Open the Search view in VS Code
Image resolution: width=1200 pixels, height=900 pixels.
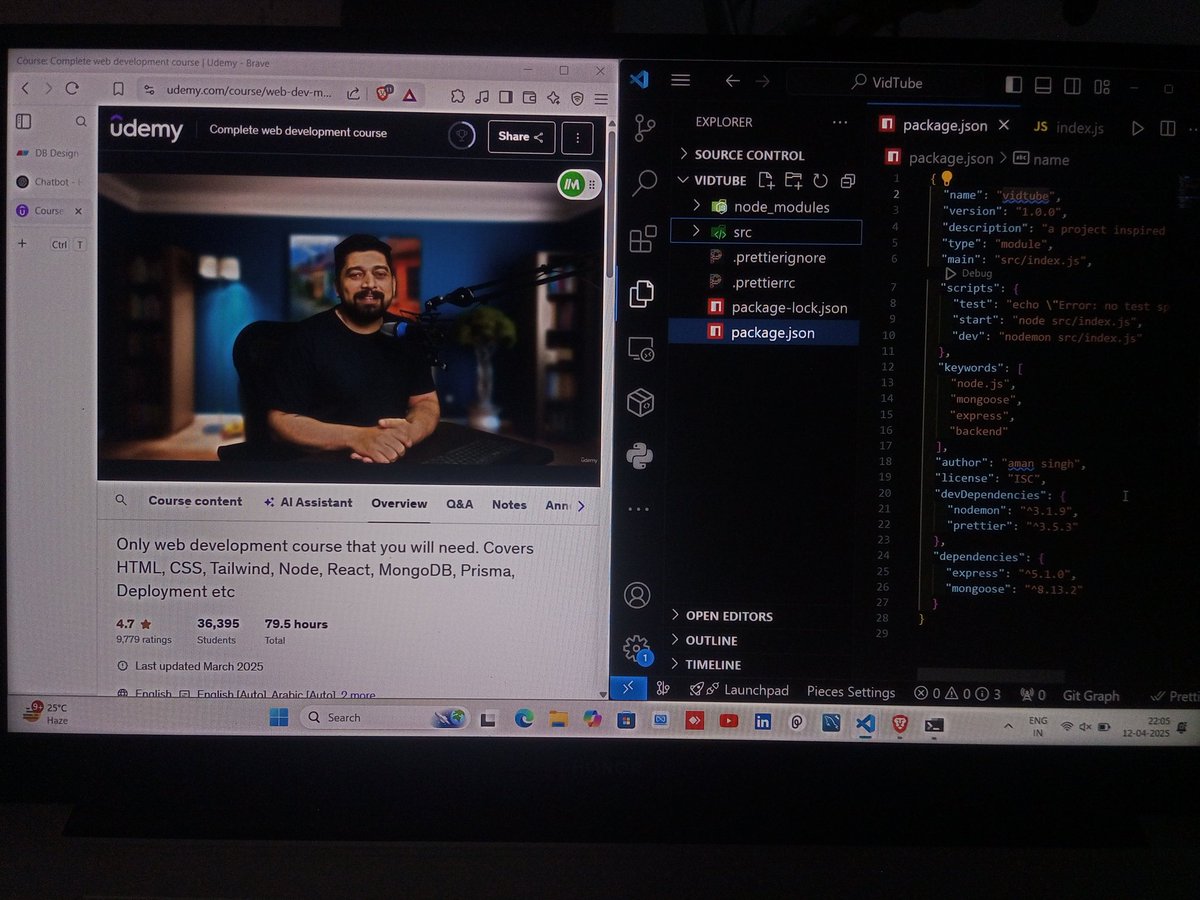(645, 182)
